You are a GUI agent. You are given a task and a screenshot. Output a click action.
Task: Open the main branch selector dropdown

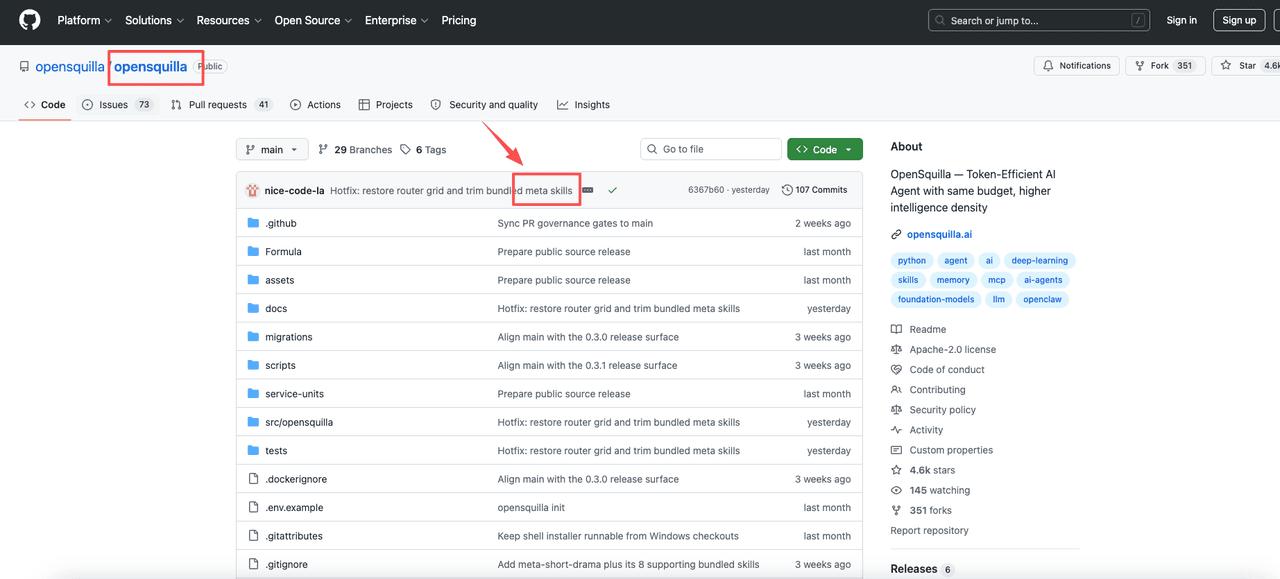pyautogui.click(x=272, y=149)
